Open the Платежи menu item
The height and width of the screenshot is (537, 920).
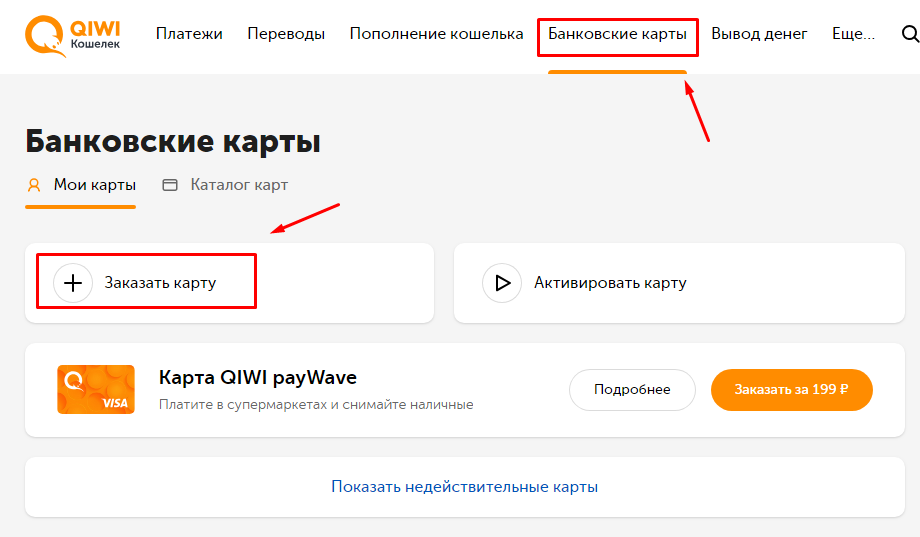pyautogui.click(x=189, y=34)
